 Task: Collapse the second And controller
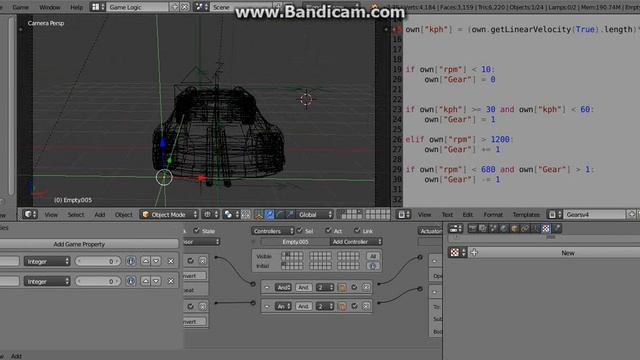tap(267, 306)
